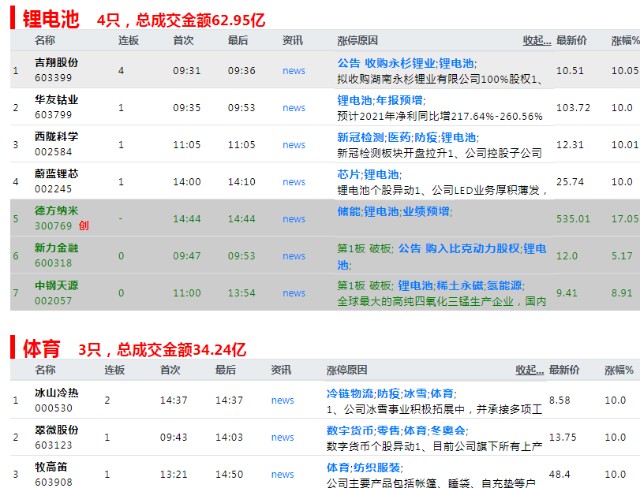
Task: Open 冬奥会 tag for 翠微股份
Action: [x=448, y=430]
